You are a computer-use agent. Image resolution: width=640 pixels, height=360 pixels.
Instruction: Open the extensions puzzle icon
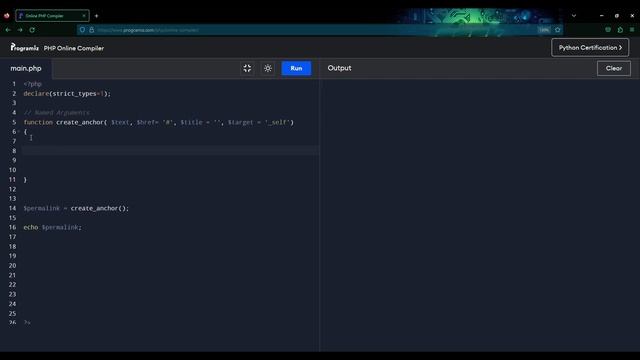(x=620, y=30)
